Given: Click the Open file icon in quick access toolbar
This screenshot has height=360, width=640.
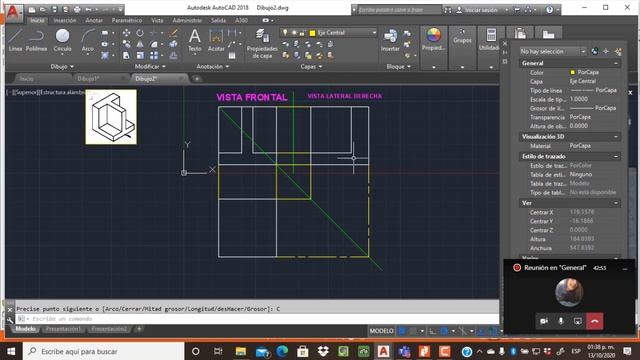Looking at the screenshot, I should (42, 9).
